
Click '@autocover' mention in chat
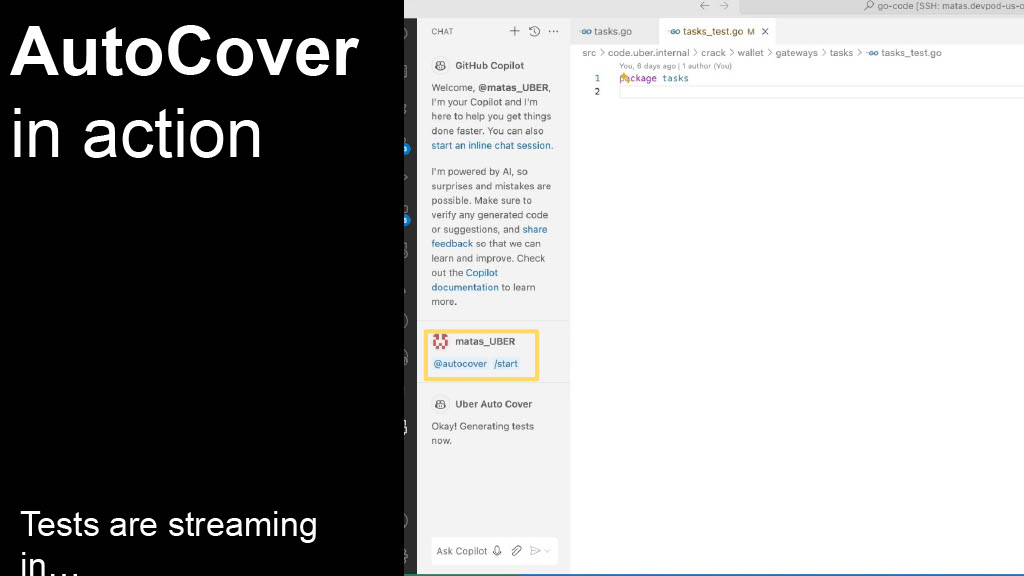(x=460, y=364)
